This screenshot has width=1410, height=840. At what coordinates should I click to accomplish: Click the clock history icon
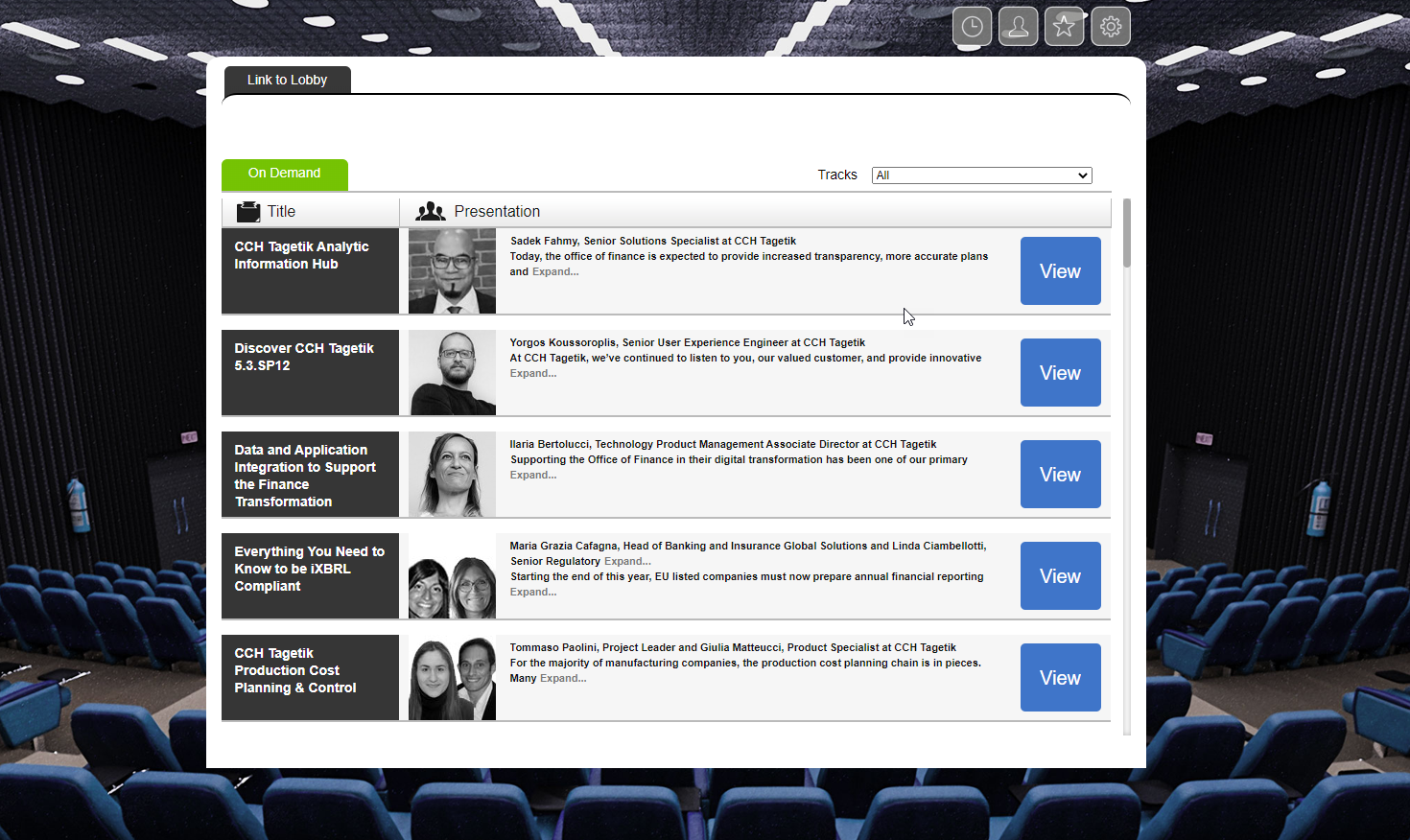click(x=972, y=27)
